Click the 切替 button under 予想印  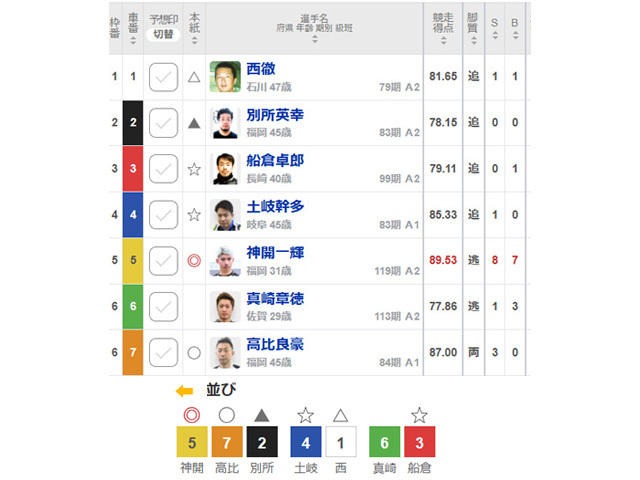(x=163, y=34)
